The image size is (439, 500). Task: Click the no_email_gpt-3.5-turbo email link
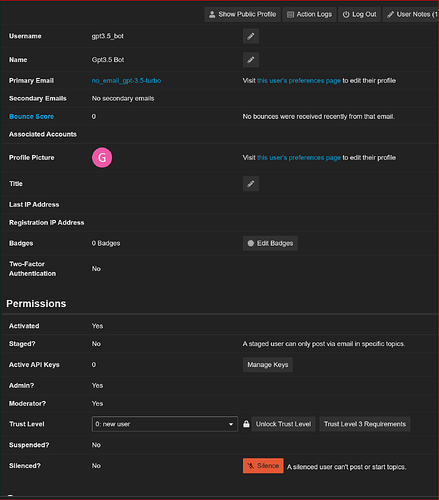click(x=126, y=81)
